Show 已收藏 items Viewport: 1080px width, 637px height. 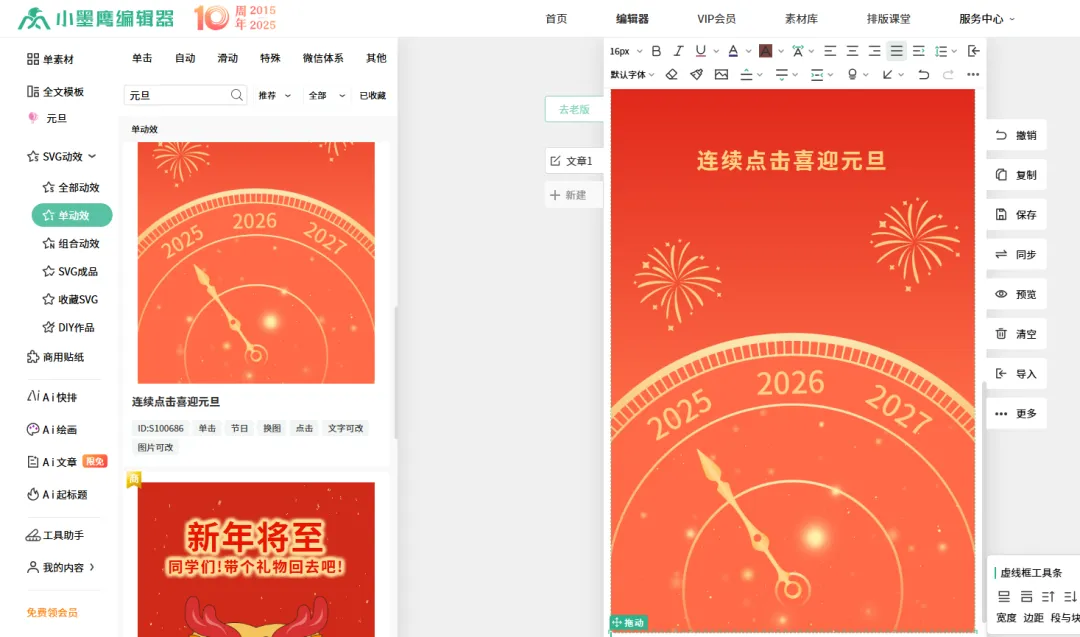coord(373,96)
